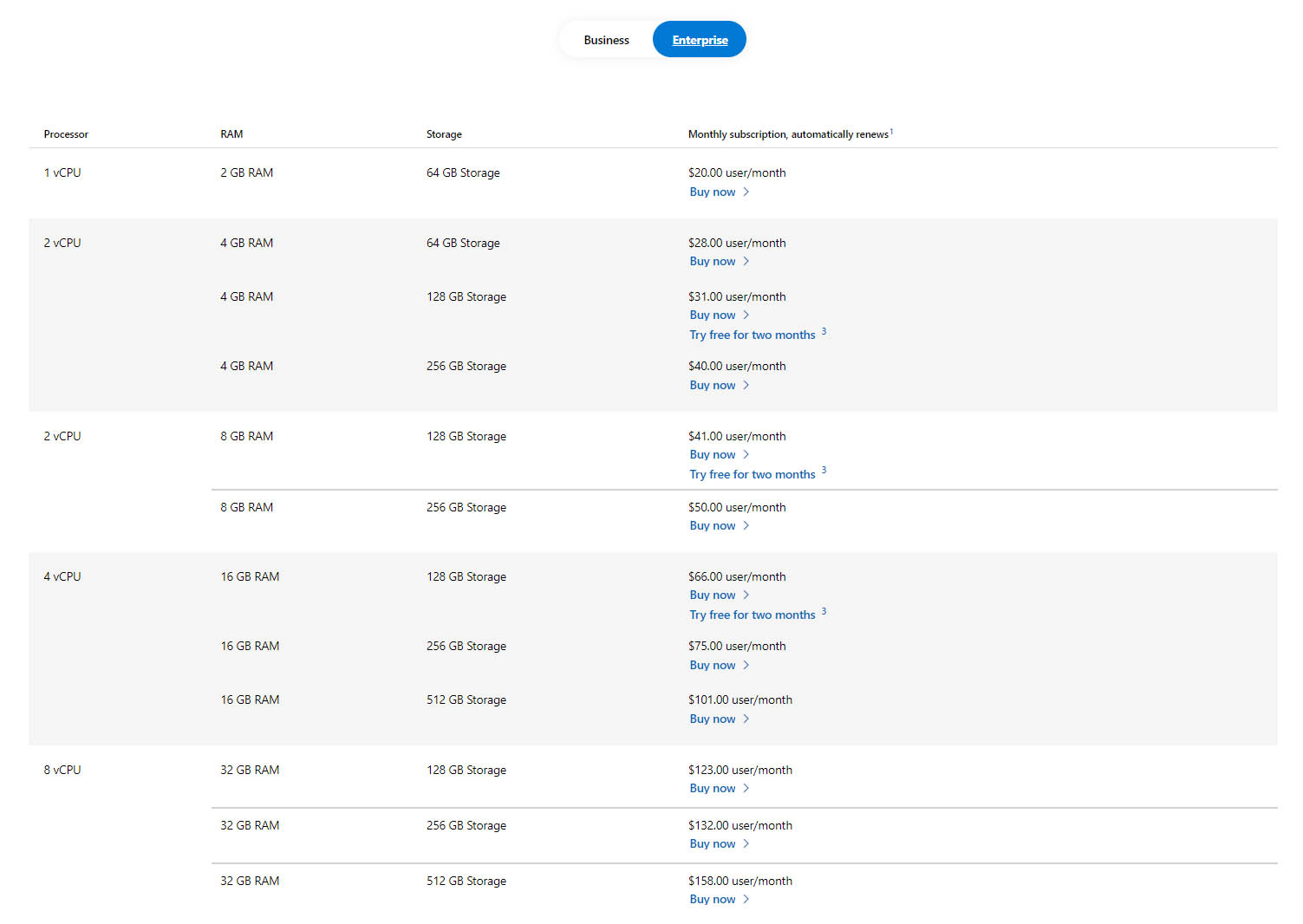Try free for two months under $66.00
Screen dimensions: 1303x924
752,615
